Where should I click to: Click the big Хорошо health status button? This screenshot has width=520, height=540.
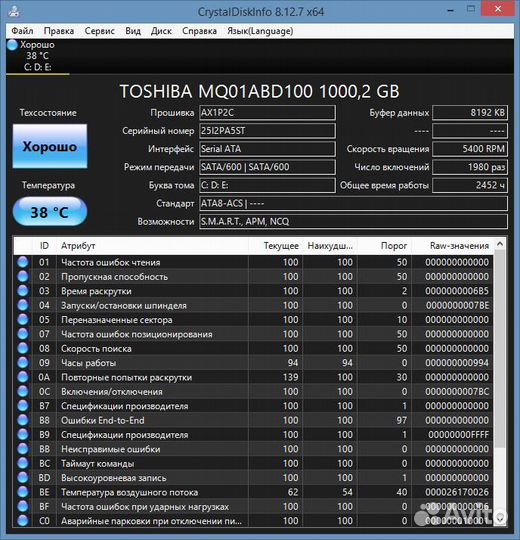[x=50, y=146]
